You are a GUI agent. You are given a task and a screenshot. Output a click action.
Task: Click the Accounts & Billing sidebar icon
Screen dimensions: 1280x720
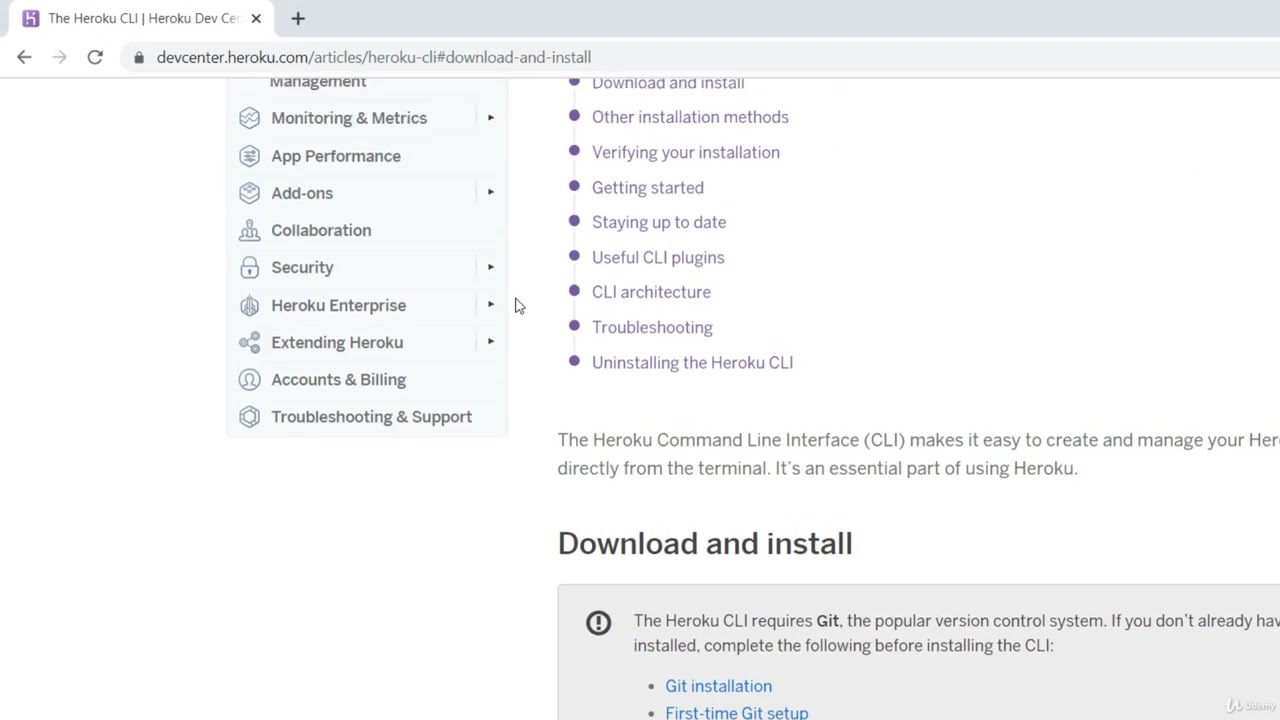(249, 379)
